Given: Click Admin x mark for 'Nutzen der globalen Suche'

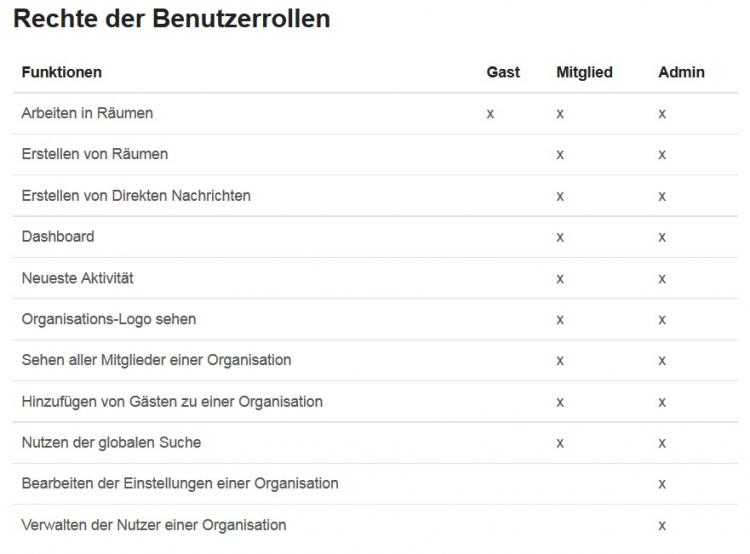Looking at the screenshot, I should click(662, 443).
